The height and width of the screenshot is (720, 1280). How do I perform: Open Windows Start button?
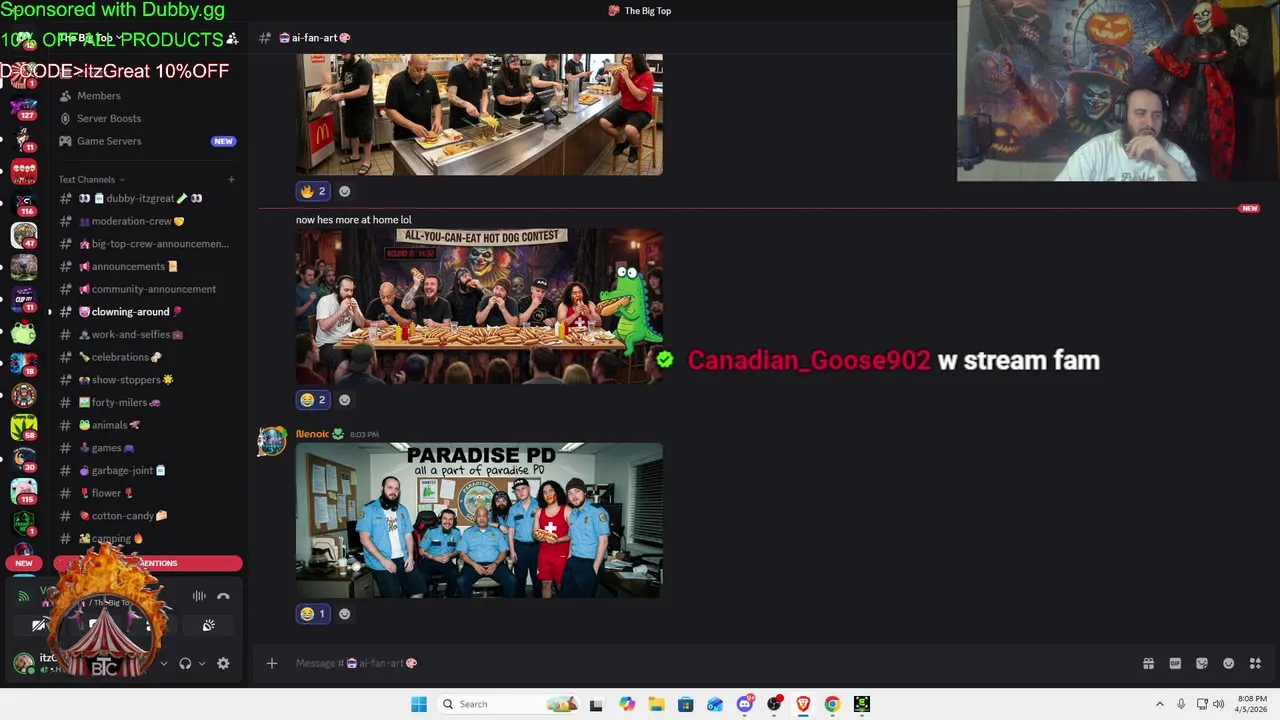(x=419, y=704)
